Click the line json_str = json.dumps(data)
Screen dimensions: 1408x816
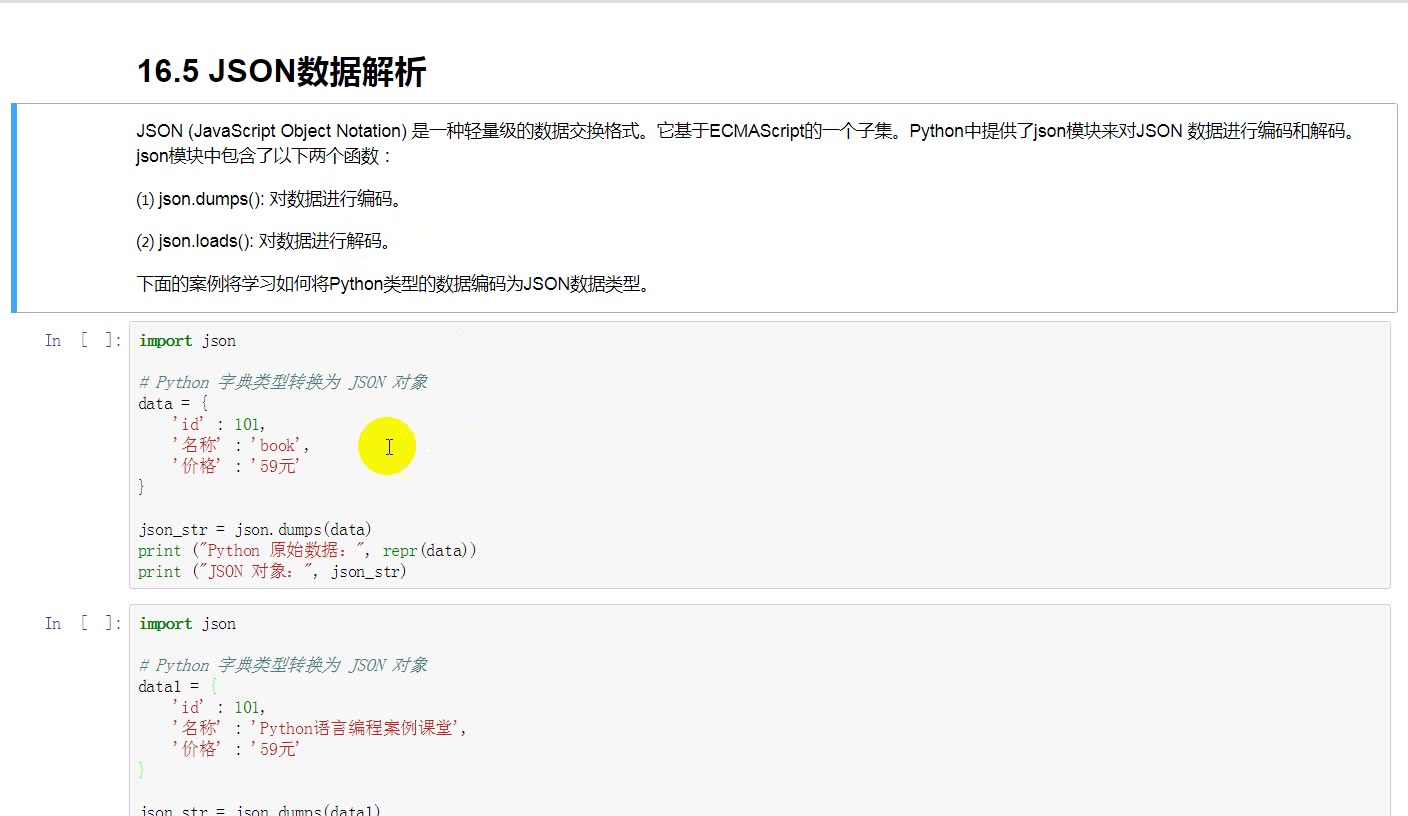[x=255, y=530]
